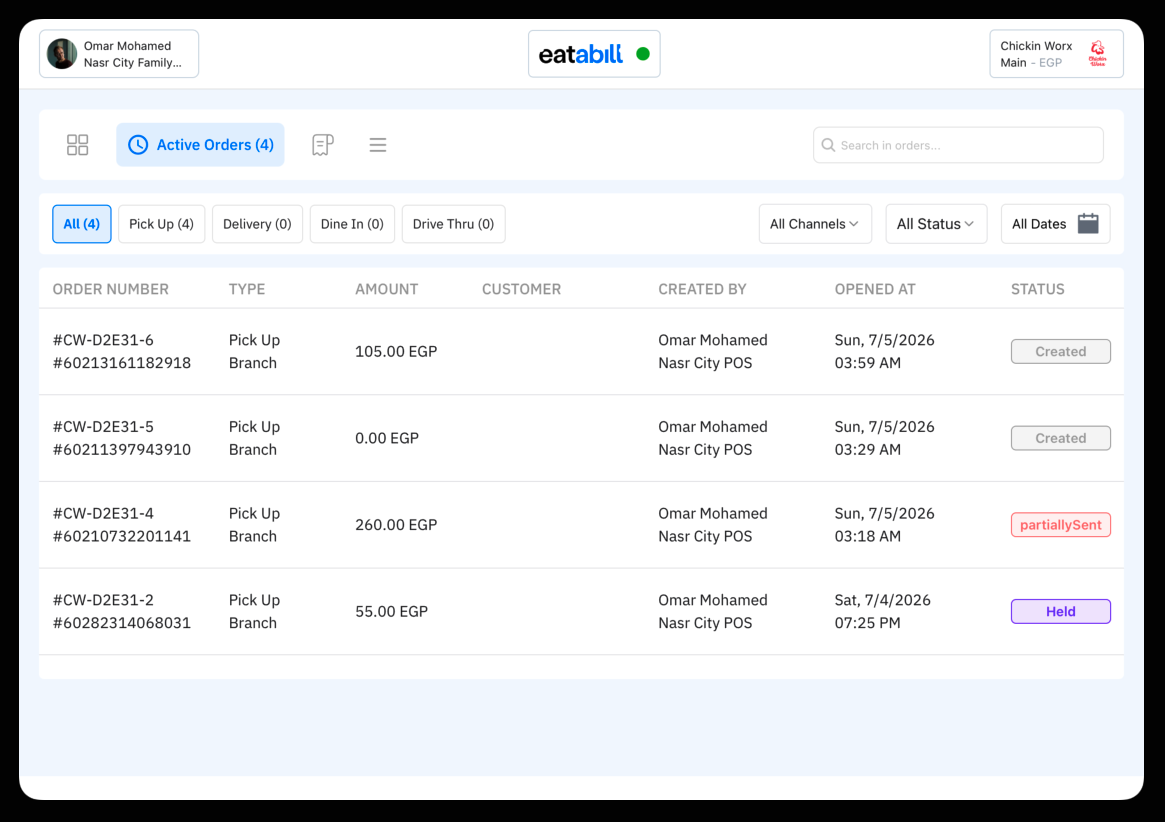Click order id #60282314068031
The height and width of the screenshot is (822, 1165).
click(122, 624)
